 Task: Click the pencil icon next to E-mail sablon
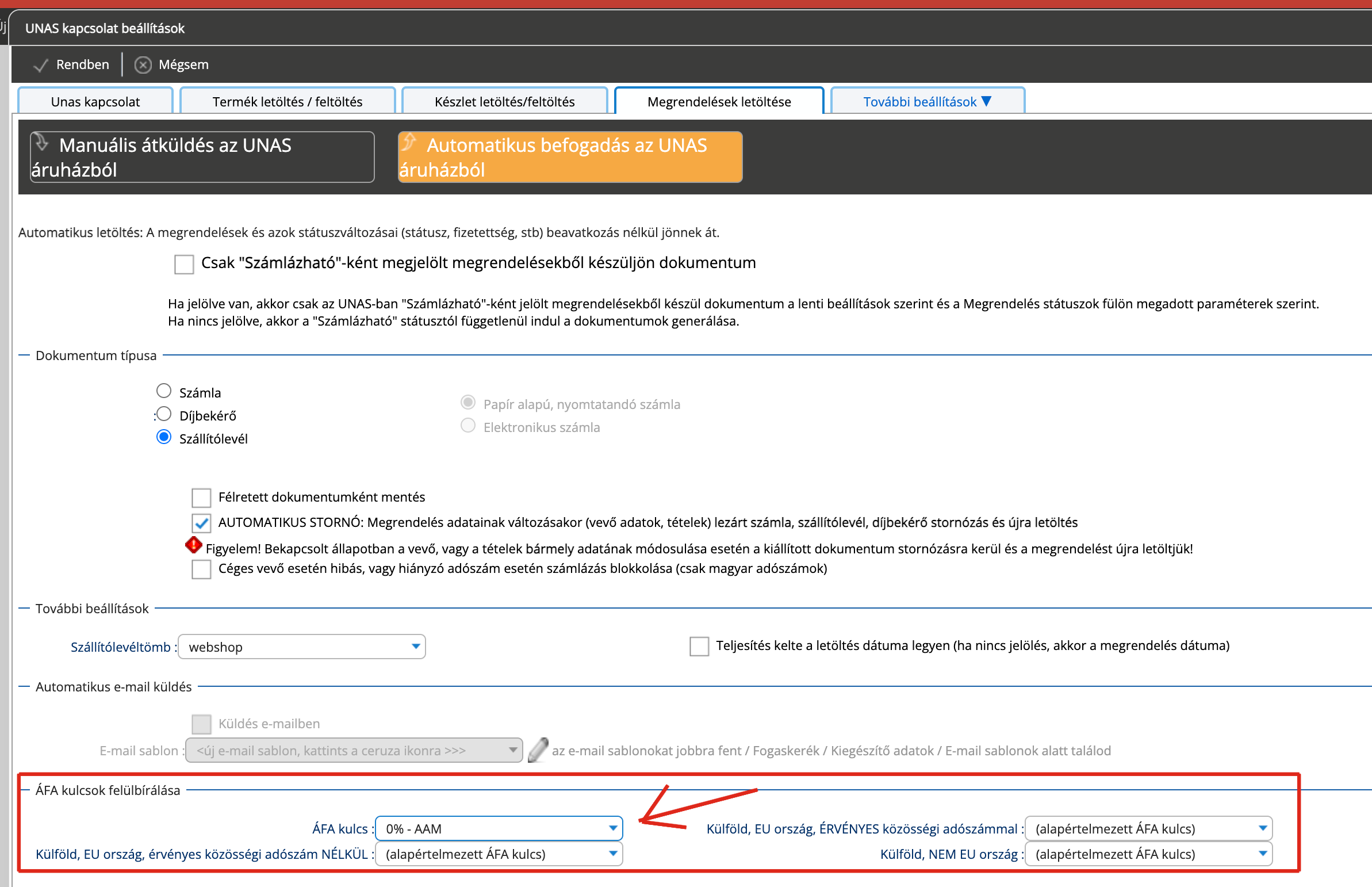click(538, 750)
